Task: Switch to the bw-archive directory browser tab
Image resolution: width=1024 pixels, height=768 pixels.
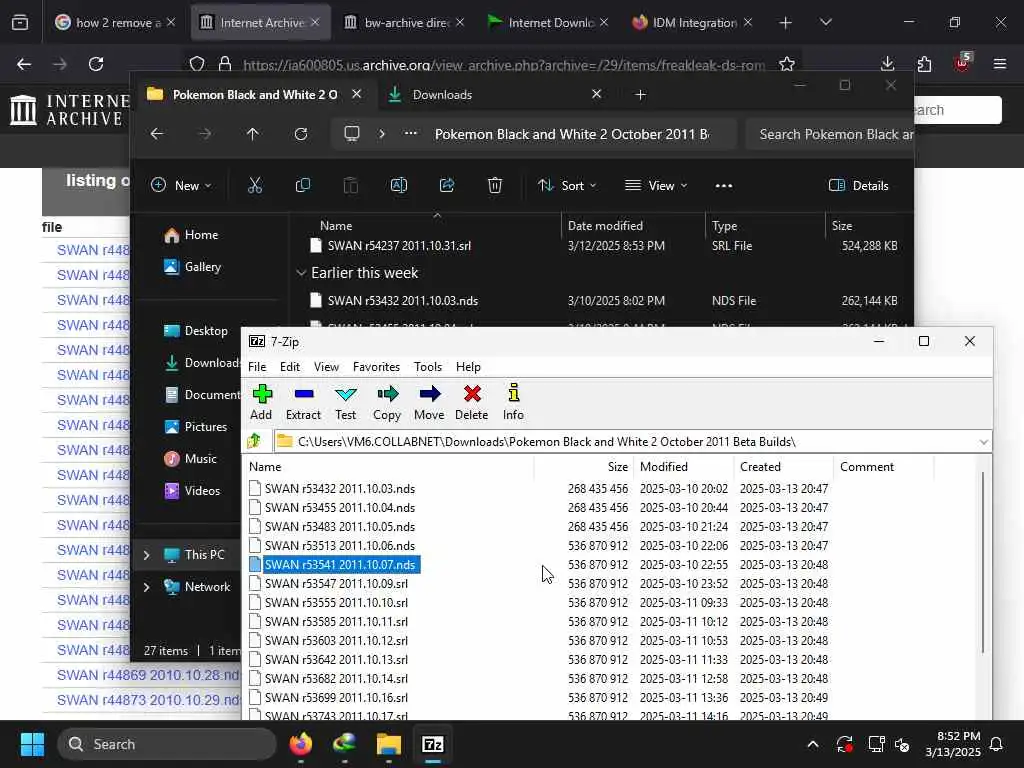Action: (405, 22)
